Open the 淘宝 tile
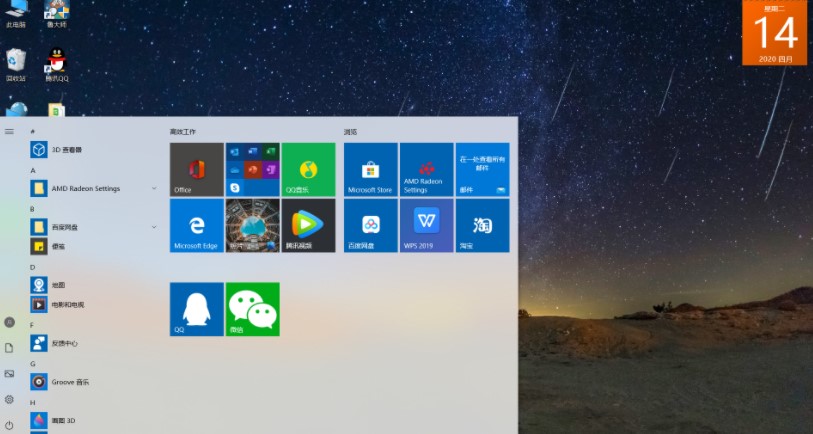This screenshot has width=813, height=434. pyautogui.click(x=482, y=225)
